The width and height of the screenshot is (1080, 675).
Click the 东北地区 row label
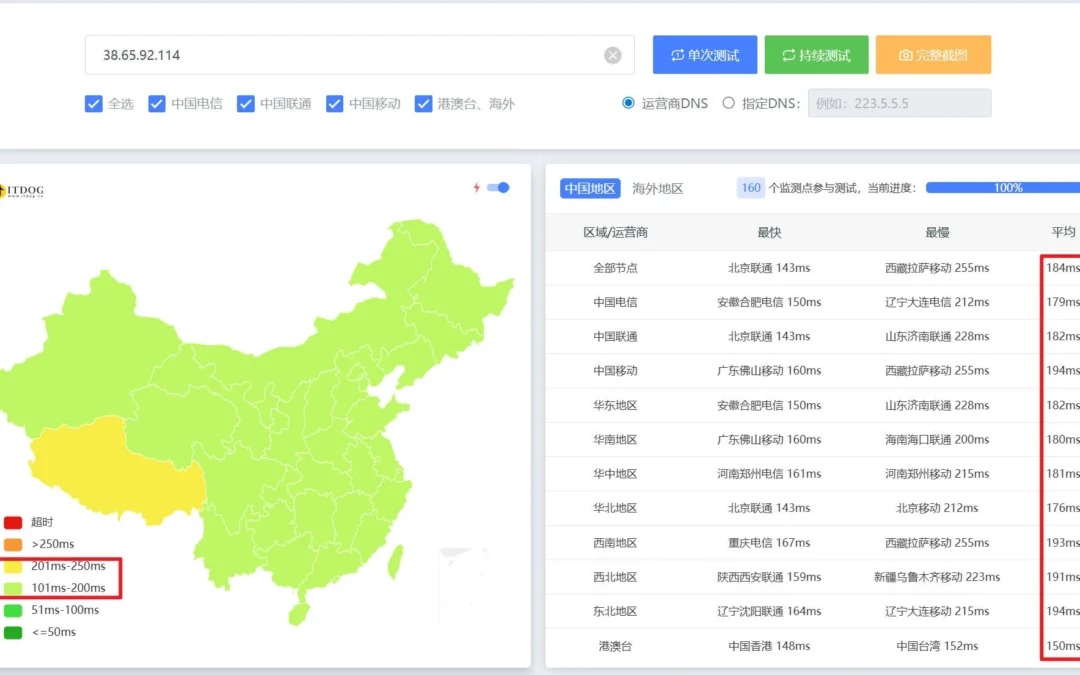[616, 612]
